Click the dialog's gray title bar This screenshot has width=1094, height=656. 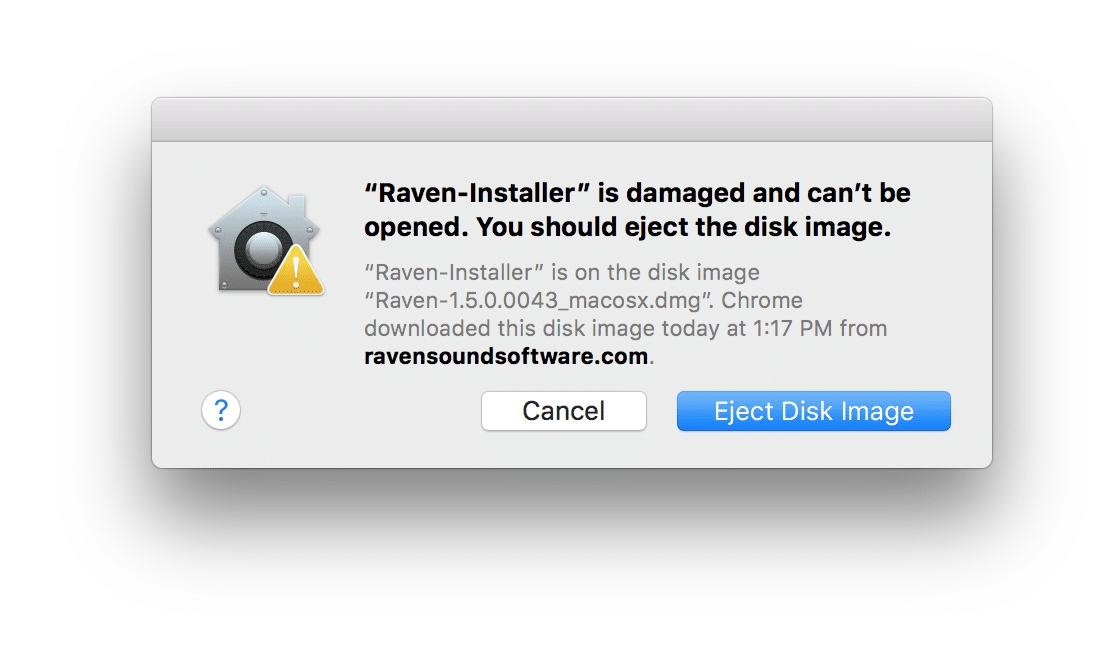572,120
